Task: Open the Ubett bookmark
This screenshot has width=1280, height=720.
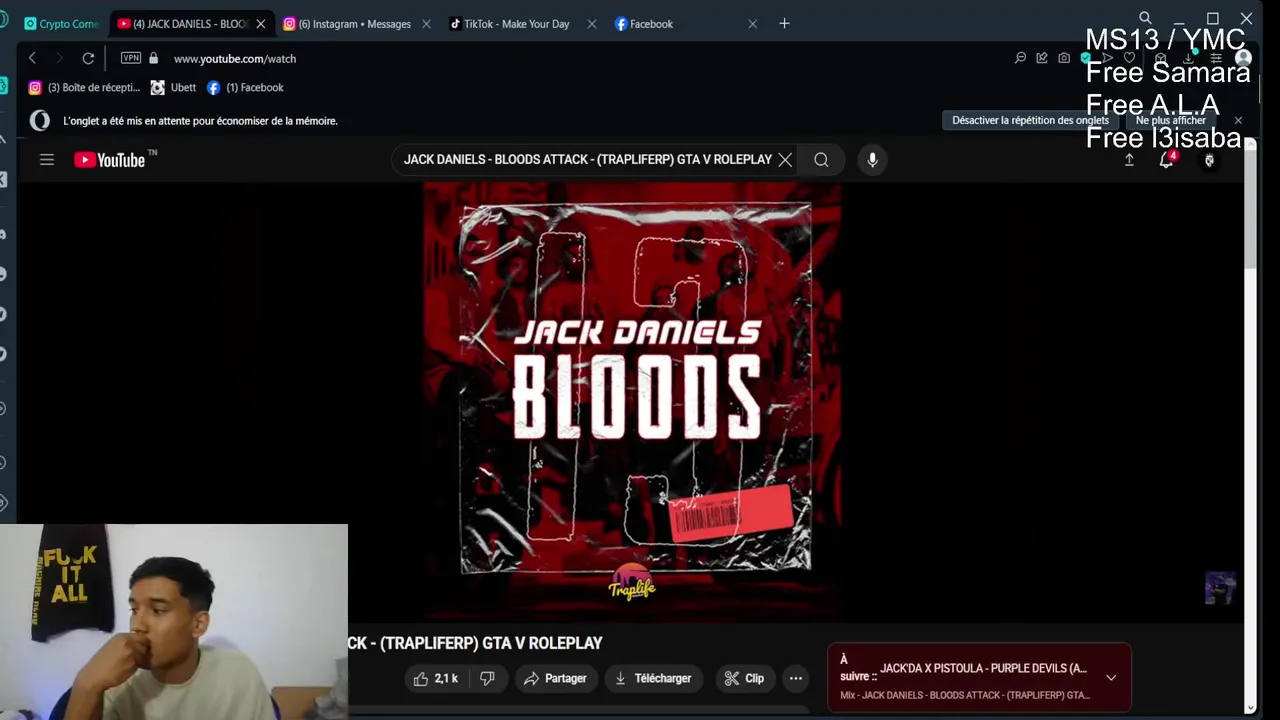Action: [x=173, y=88]
